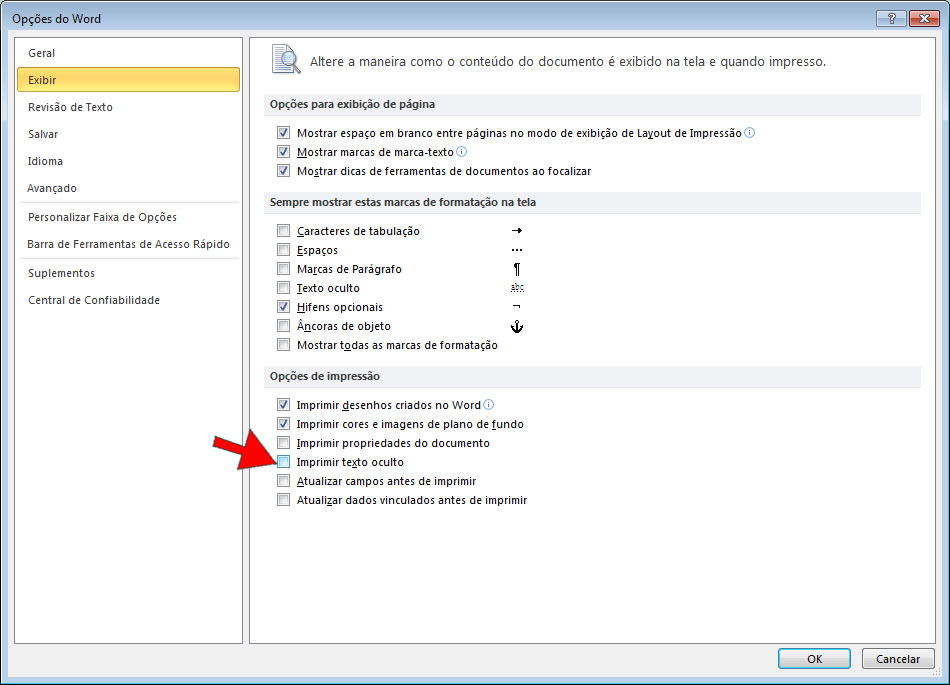Close the Opções do Word dialog

(924, 18)
